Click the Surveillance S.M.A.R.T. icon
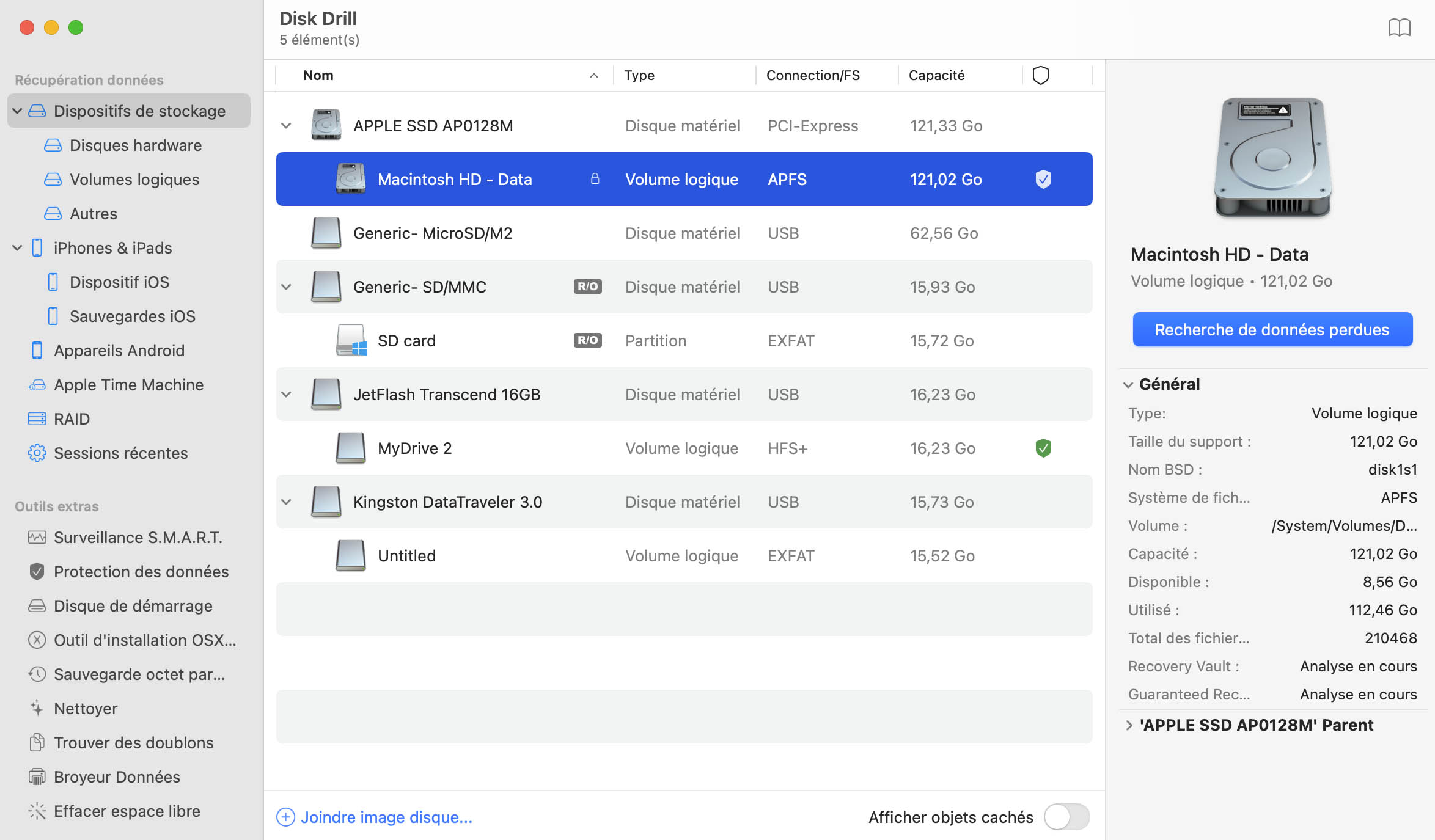This screenshot has width=1435, height=840. coord(37,538)
